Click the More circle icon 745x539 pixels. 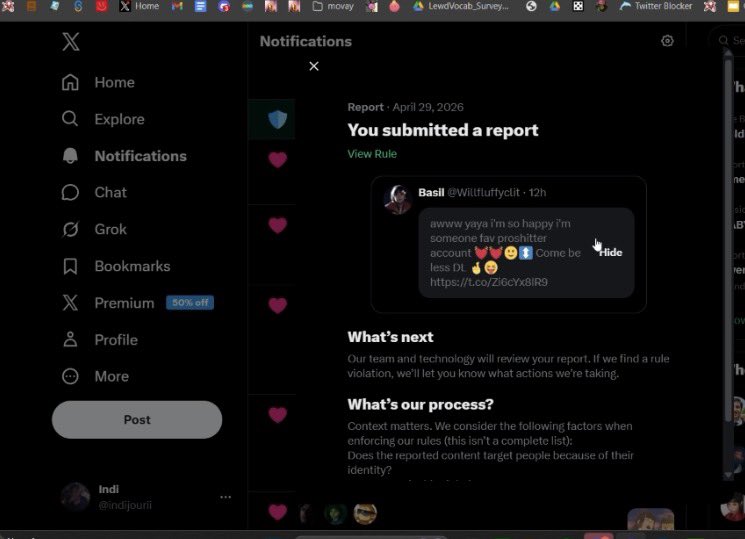coord(70,376)
